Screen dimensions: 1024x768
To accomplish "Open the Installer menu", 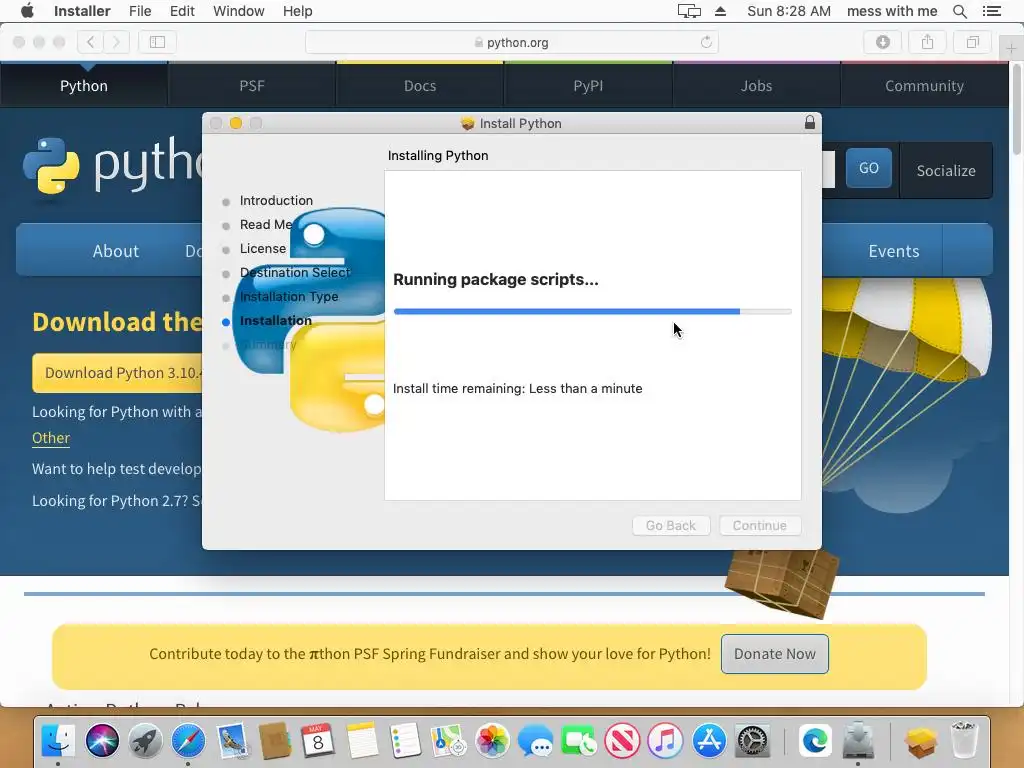I will 82,11.
